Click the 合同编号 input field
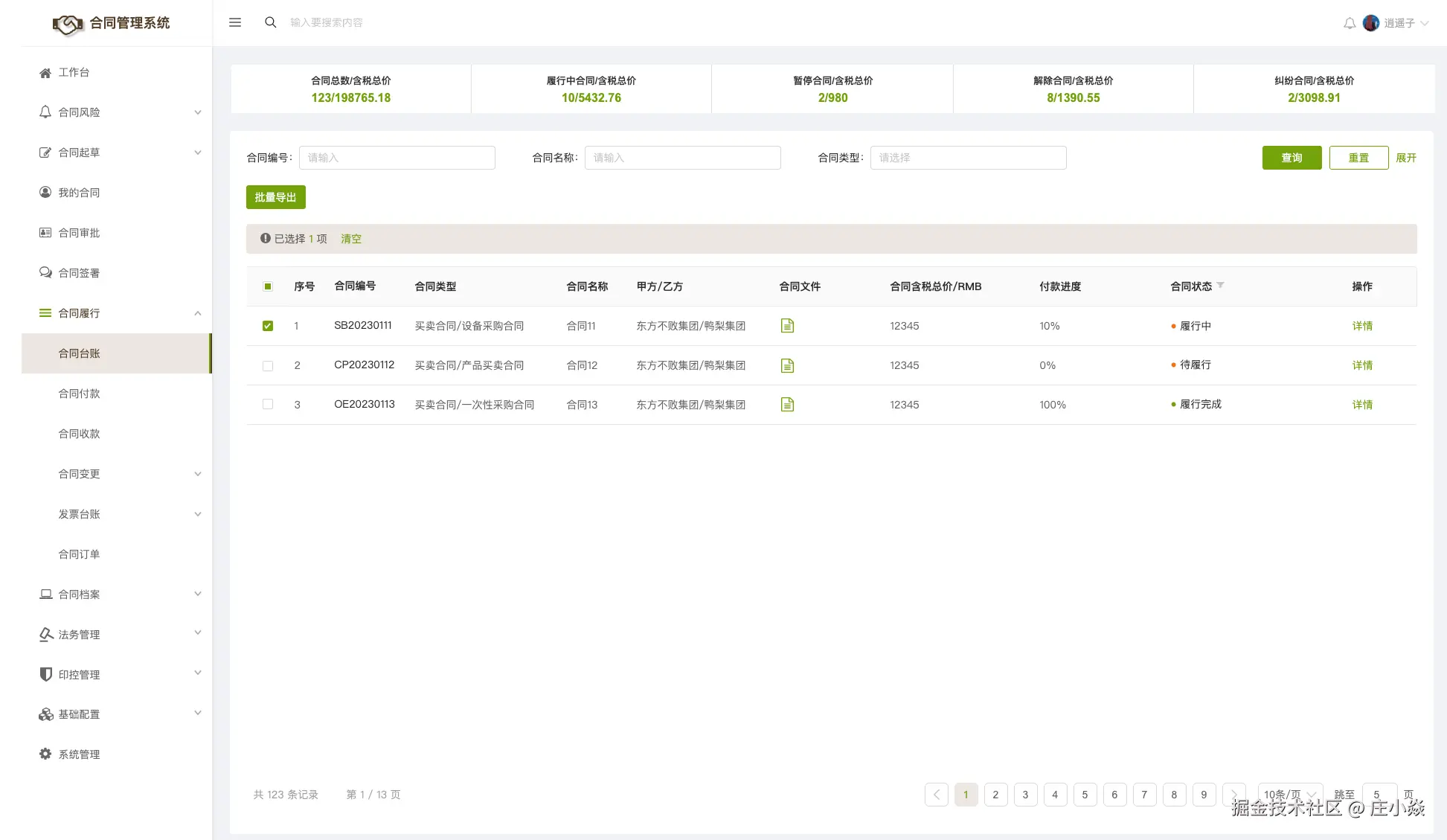The width and height of the screenshot is (1447, 840). (397, 158)
